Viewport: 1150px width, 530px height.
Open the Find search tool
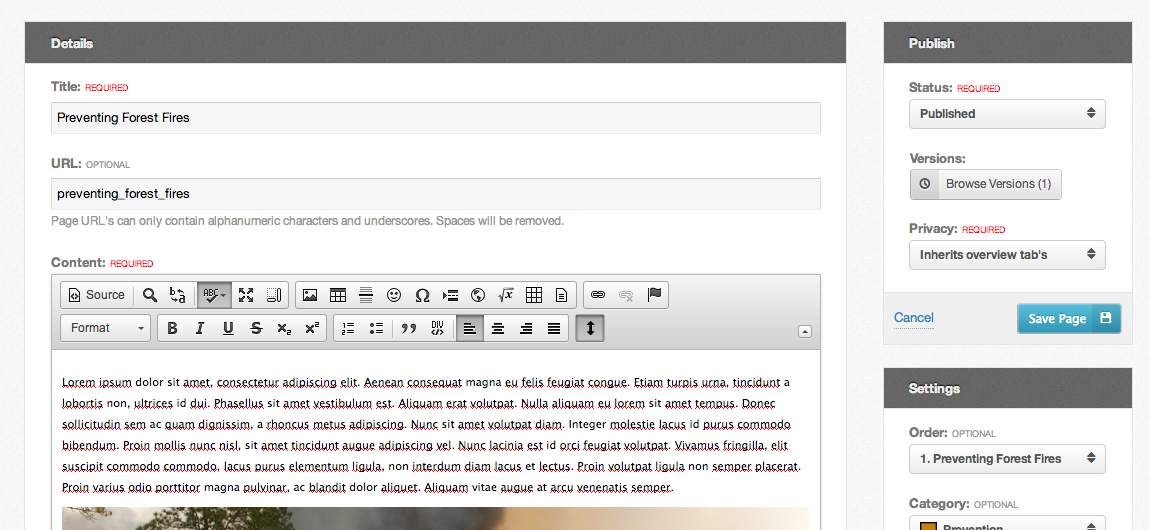click(x=150, y=295)
